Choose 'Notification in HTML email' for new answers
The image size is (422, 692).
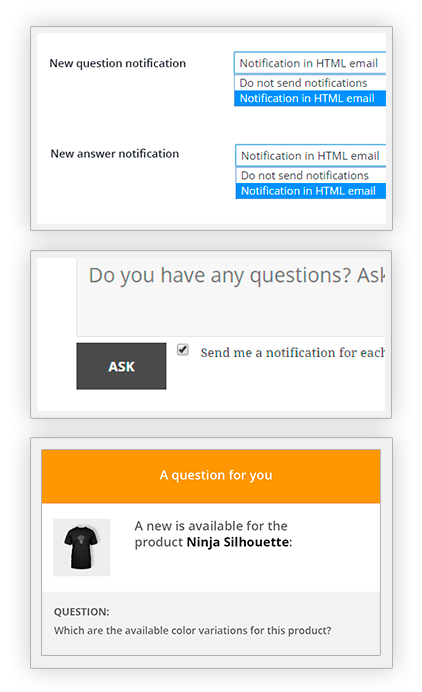pos(310,191)
